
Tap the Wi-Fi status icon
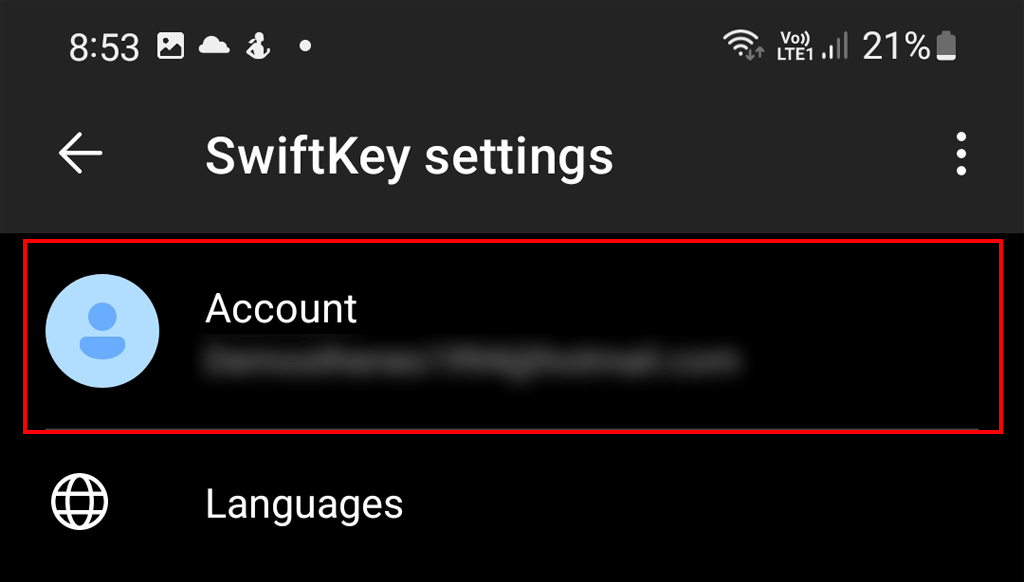pos(743,45)
